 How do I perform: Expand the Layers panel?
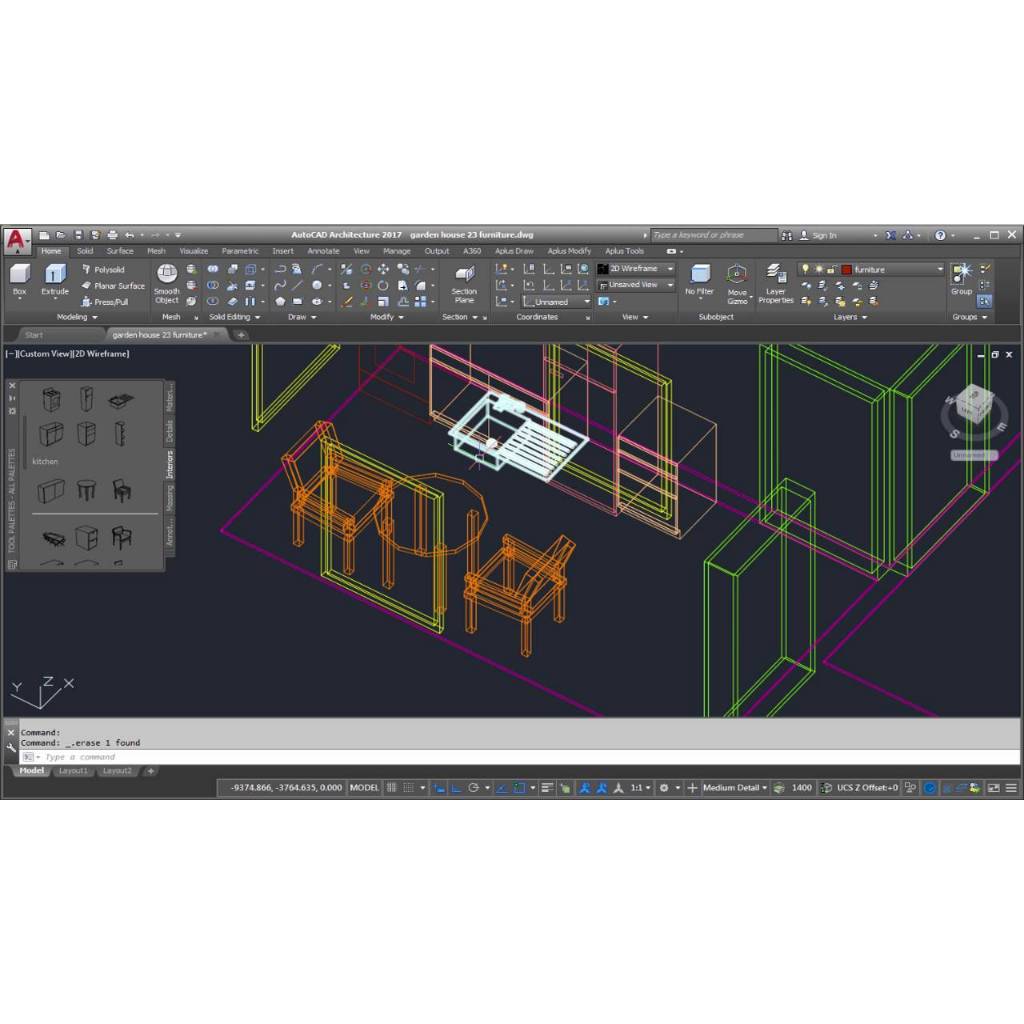tap(850, 317)
